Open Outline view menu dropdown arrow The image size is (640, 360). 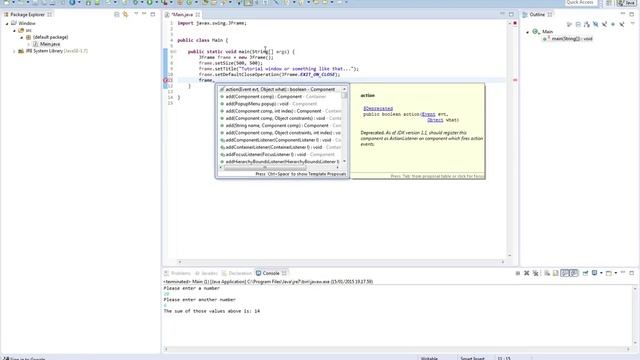[x=632, y=24]
